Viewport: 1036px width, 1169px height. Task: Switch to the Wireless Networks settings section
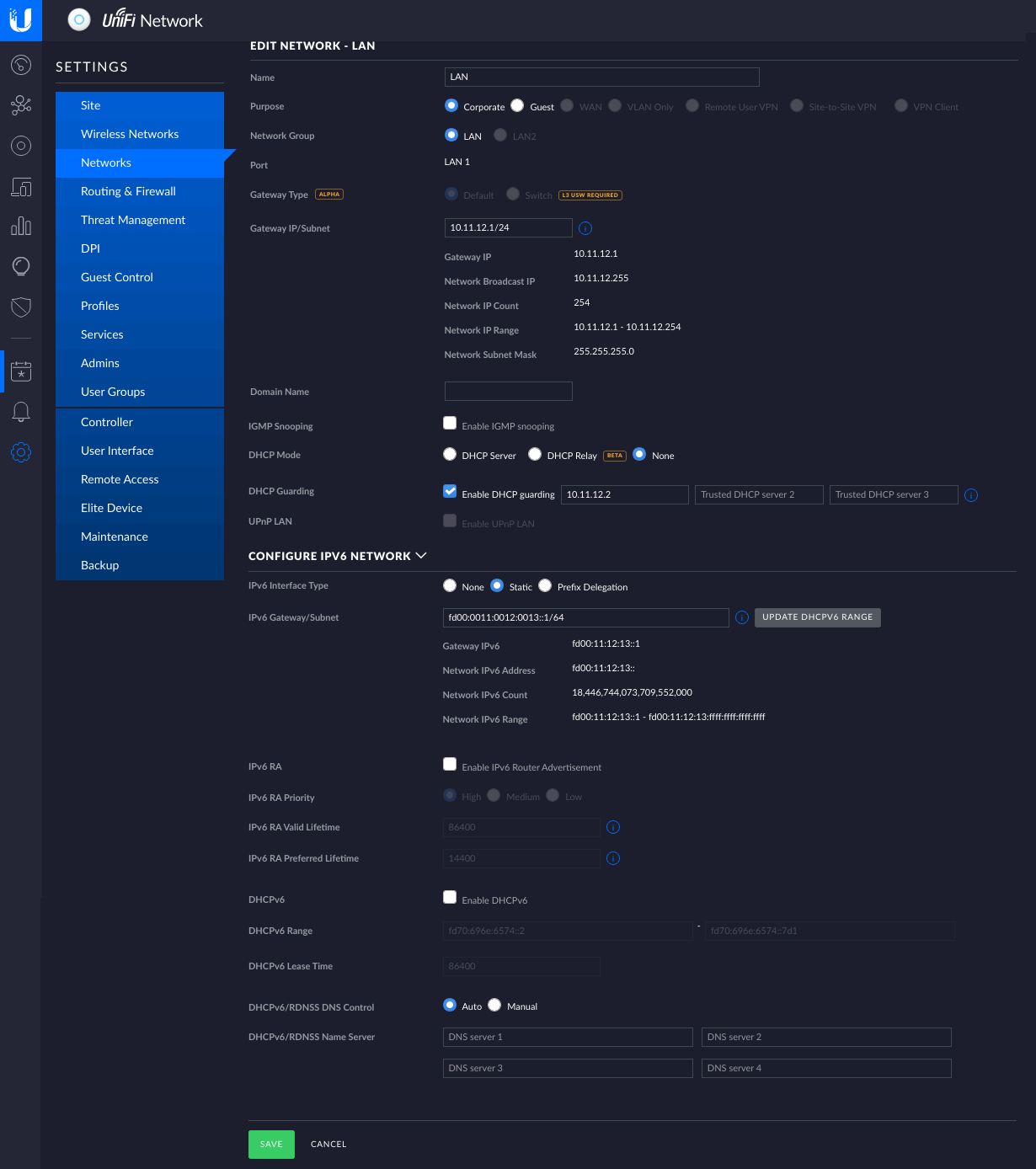(x=130, y=134)
